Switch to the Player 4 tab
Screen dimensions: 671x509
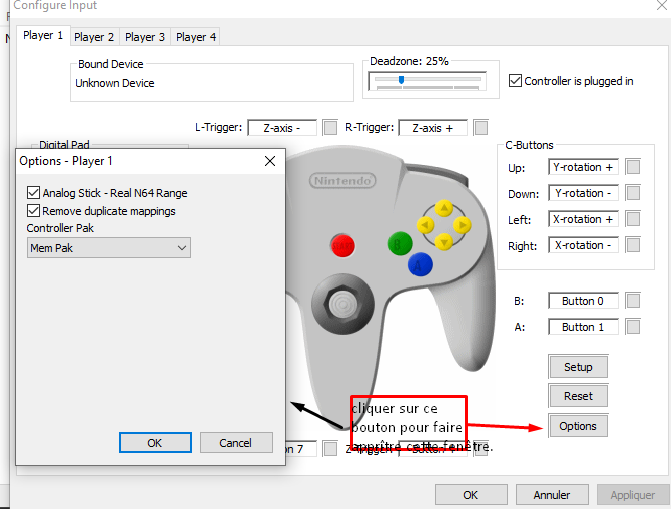point(196,37)
